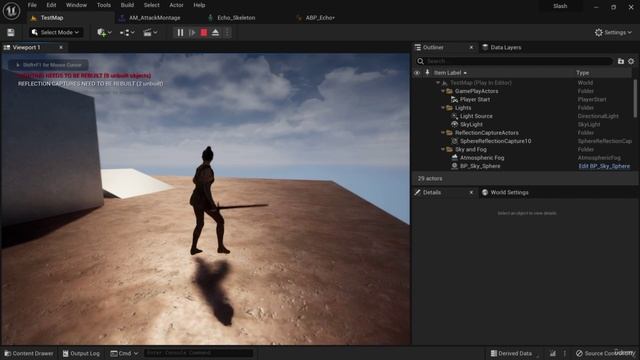Open the Settings dropdown in toolbar
Image resolution: width=640 pixels, height=360 pixels.
point(613,32)
